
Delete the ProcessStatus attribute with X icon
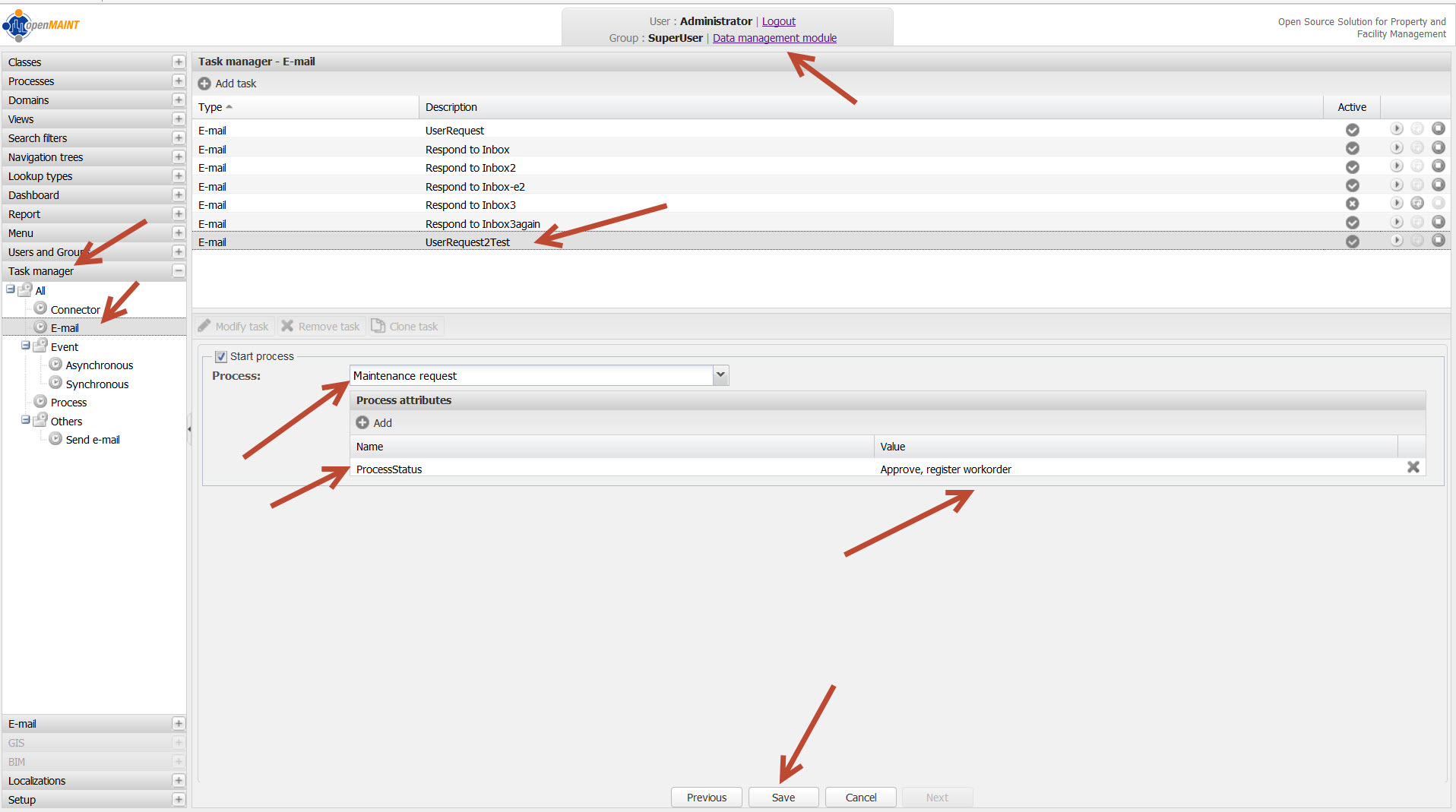click(1413, 468)
